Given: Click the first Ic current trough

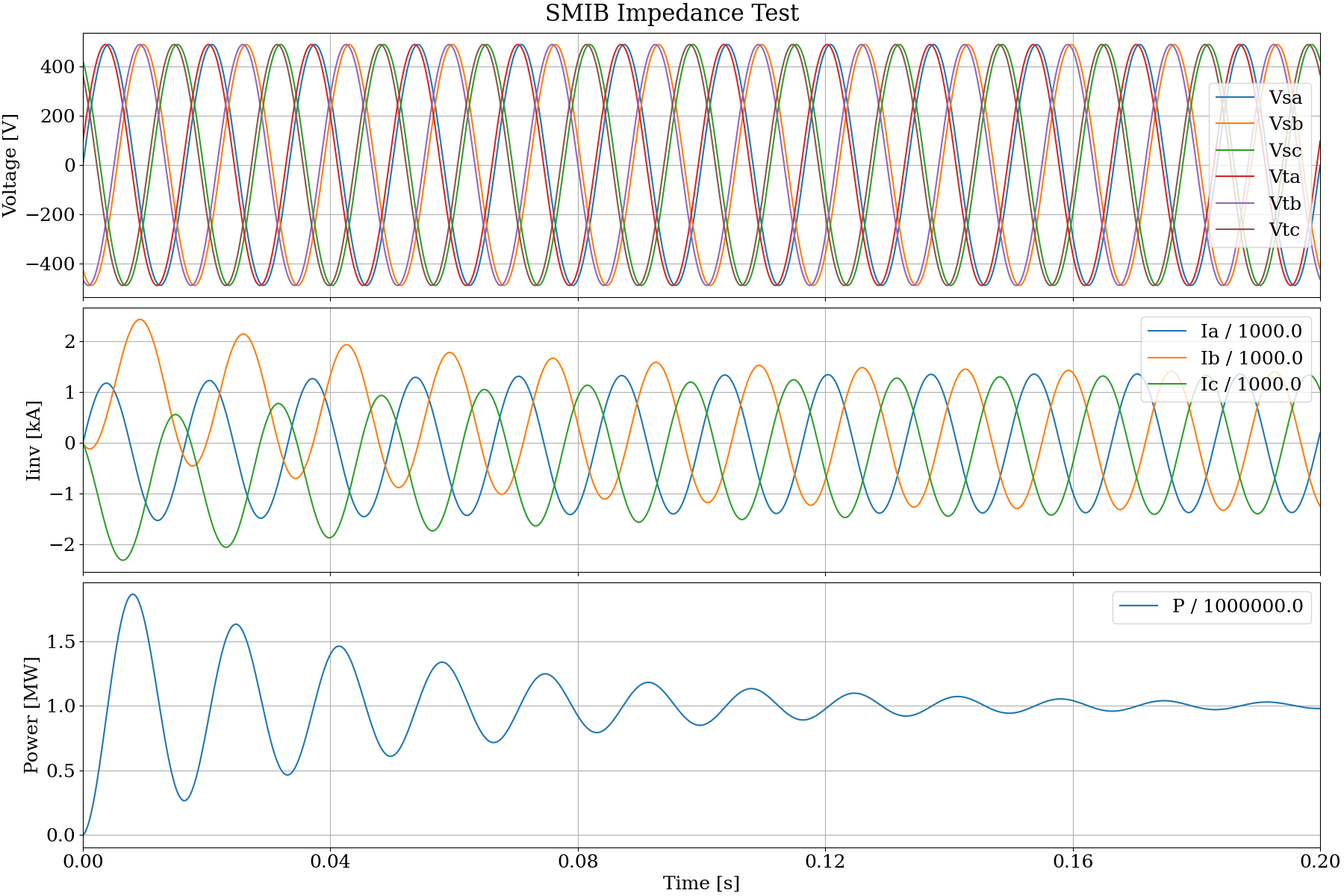Looking at the screenshot, I should pos(123,560).
